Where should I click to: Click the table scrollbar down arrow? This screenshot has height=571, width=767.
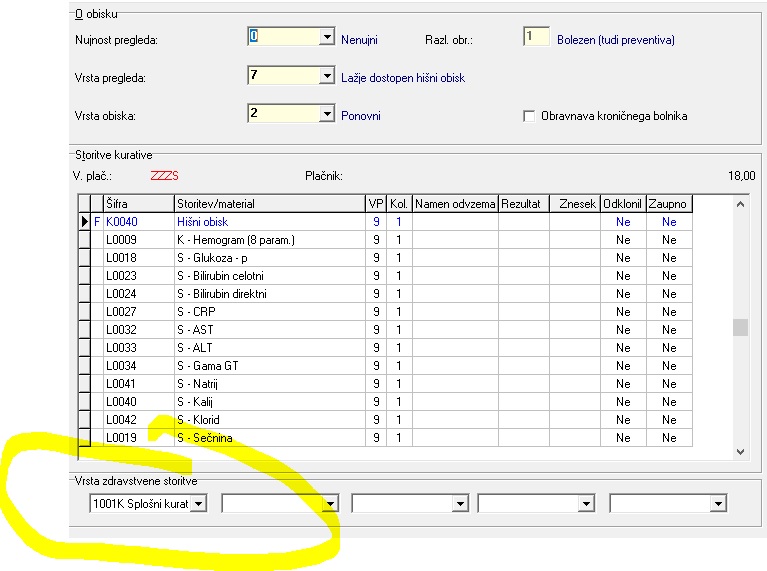740,452
